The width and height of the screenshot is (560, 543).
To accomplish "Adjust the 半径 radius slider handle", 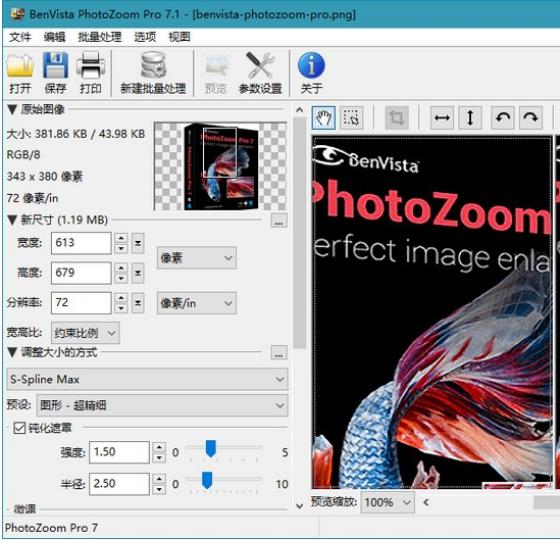I will 207,480.
